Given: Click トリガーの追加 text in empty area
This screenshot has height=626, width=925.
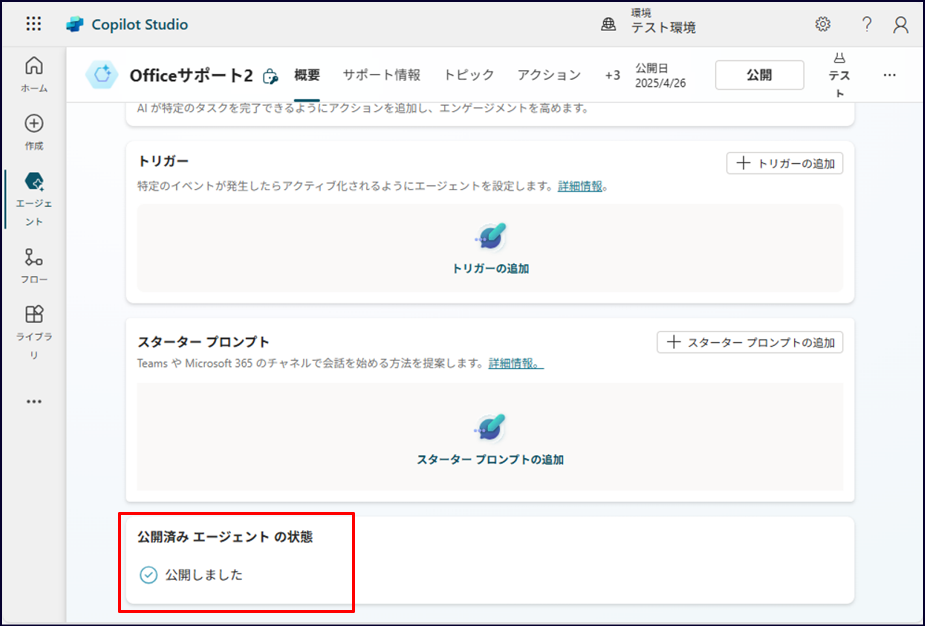Looking at the screenshot, I should click(x=491, y=269).
